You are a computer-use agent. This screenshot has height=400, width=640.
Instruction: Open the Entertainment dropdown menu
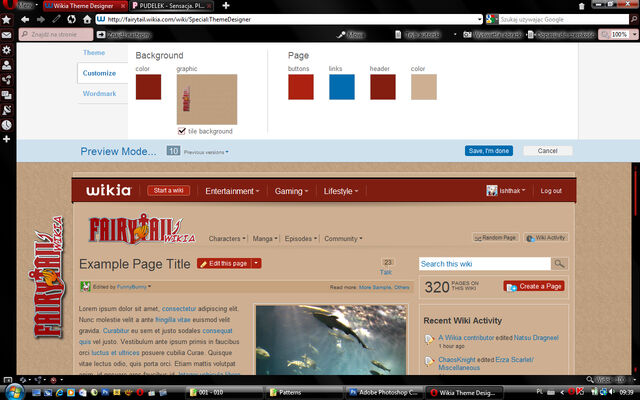click(x=232, y=191)
